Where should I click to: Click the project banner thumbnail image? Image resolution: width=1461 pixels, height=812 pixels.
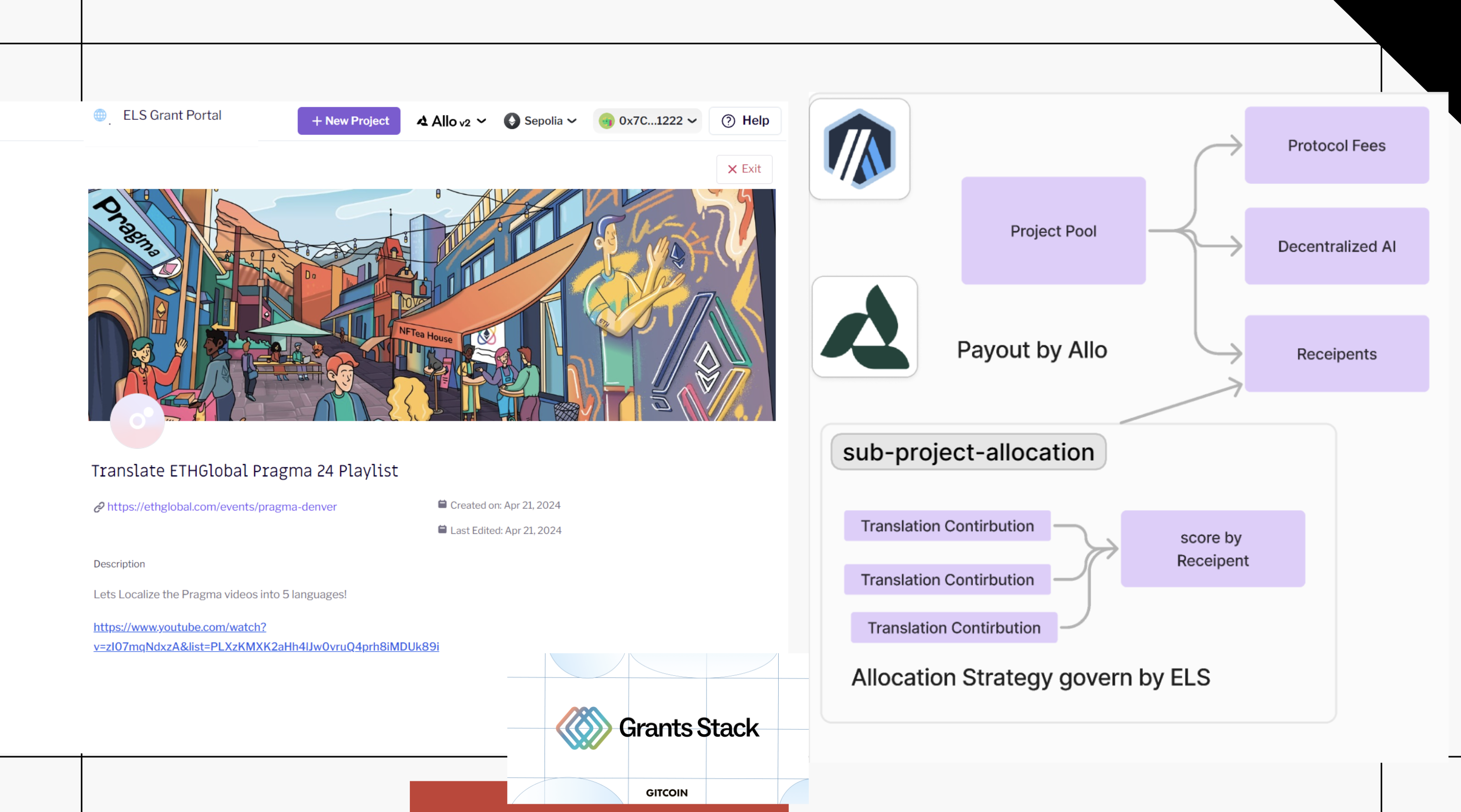pos(431,303)
